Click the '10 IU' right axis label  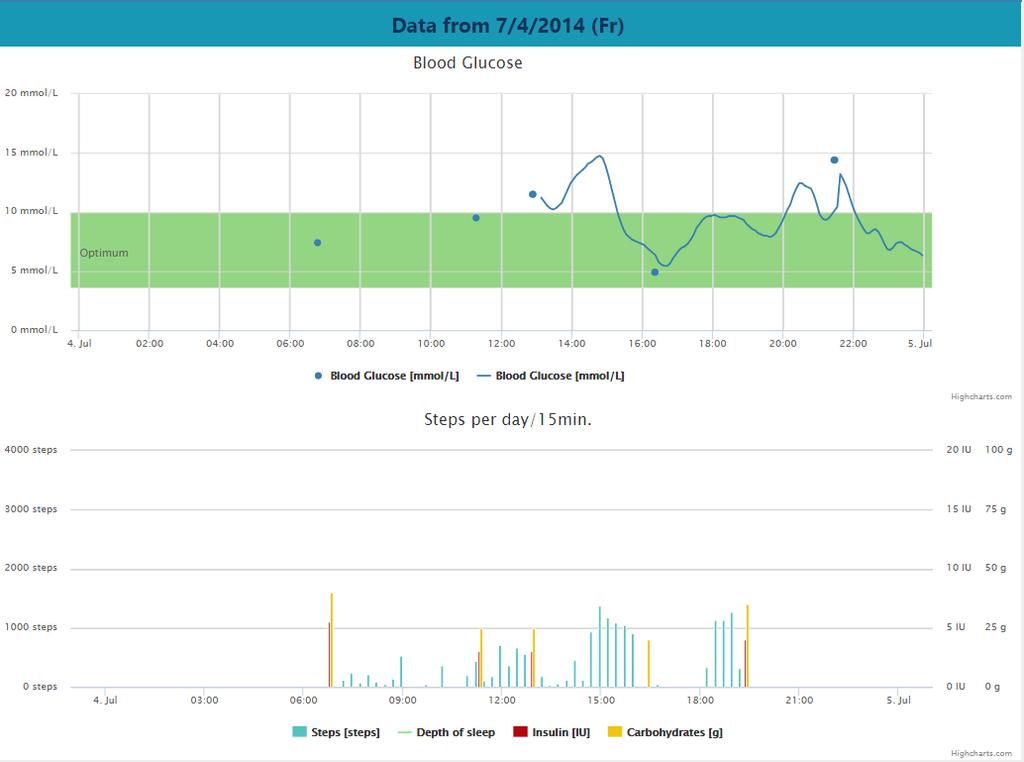(x=959, y=568)
